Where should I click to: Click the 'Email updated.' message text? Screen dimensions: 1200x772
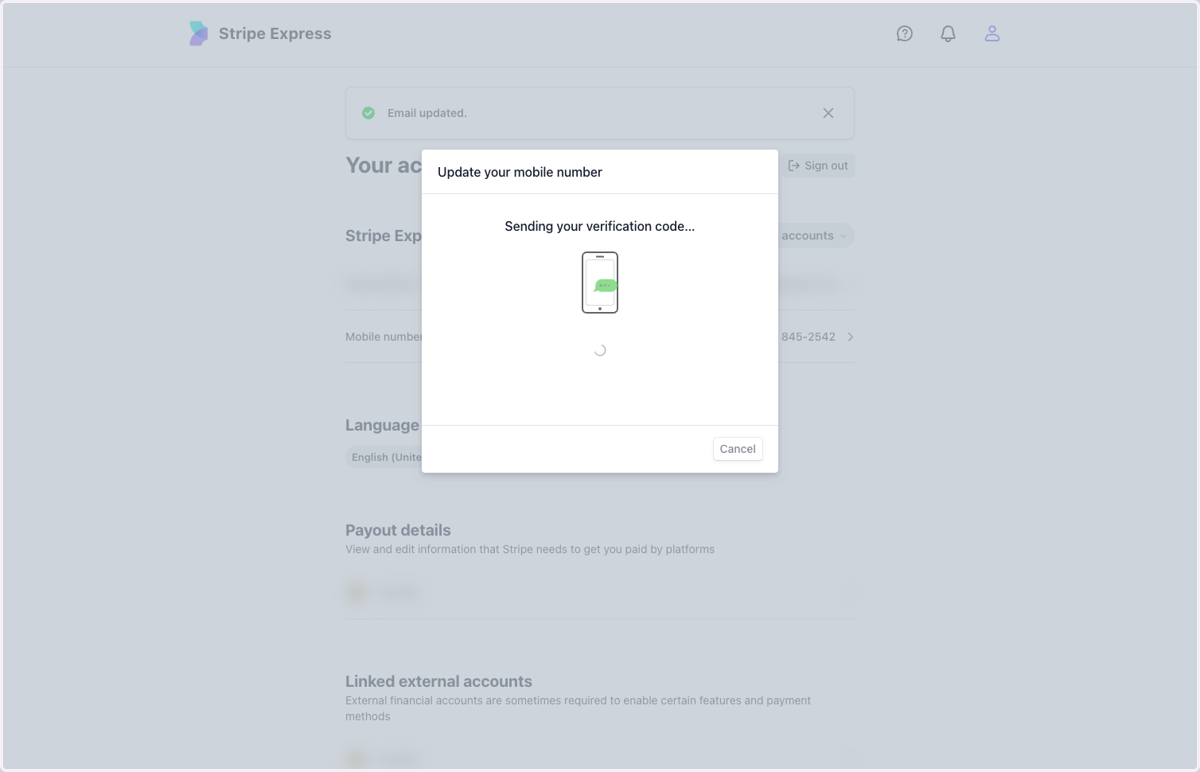click(x=427, y=113)
